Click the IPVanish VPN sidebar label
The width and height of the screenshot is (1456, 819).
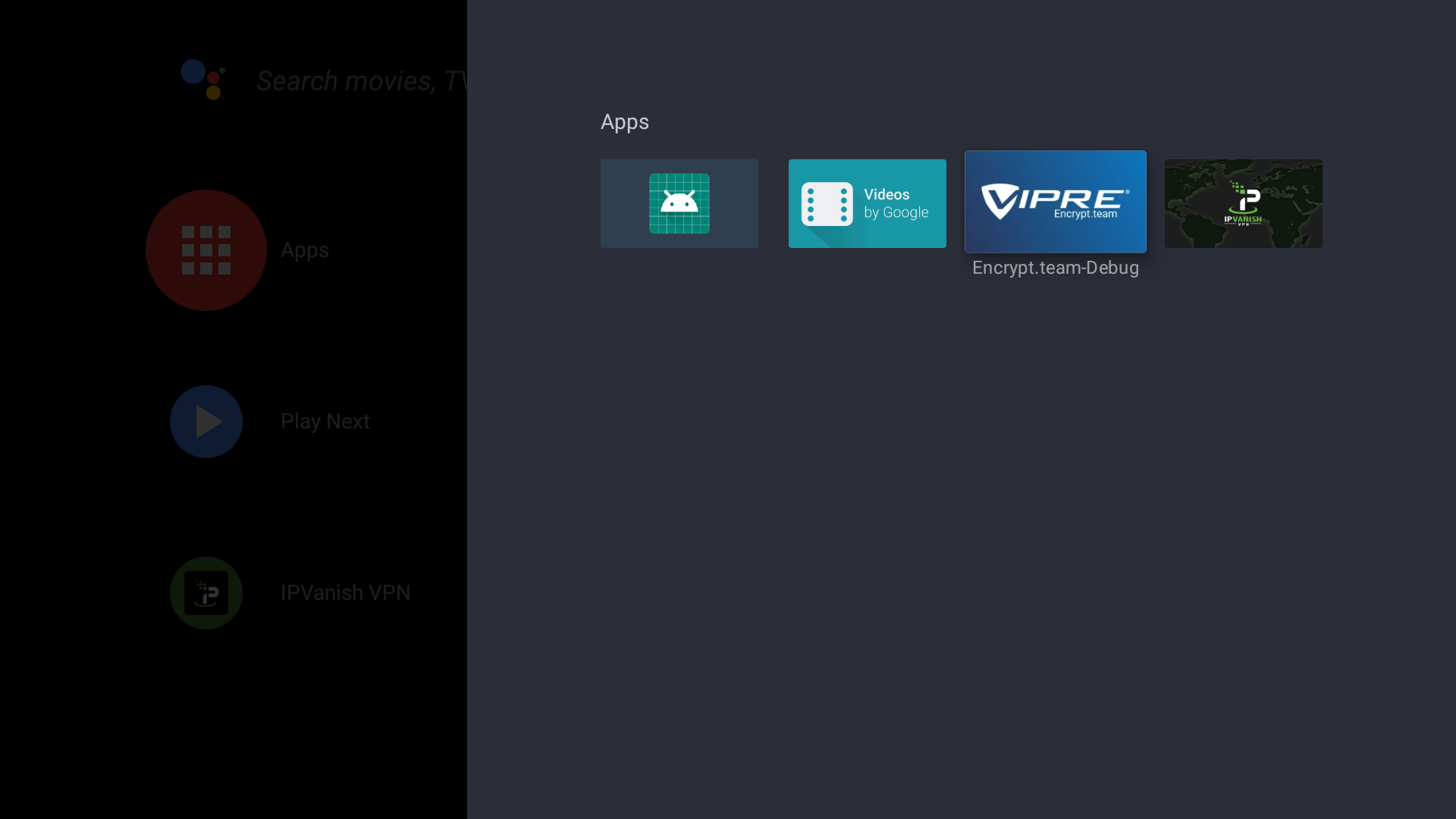tap(344, 592)
